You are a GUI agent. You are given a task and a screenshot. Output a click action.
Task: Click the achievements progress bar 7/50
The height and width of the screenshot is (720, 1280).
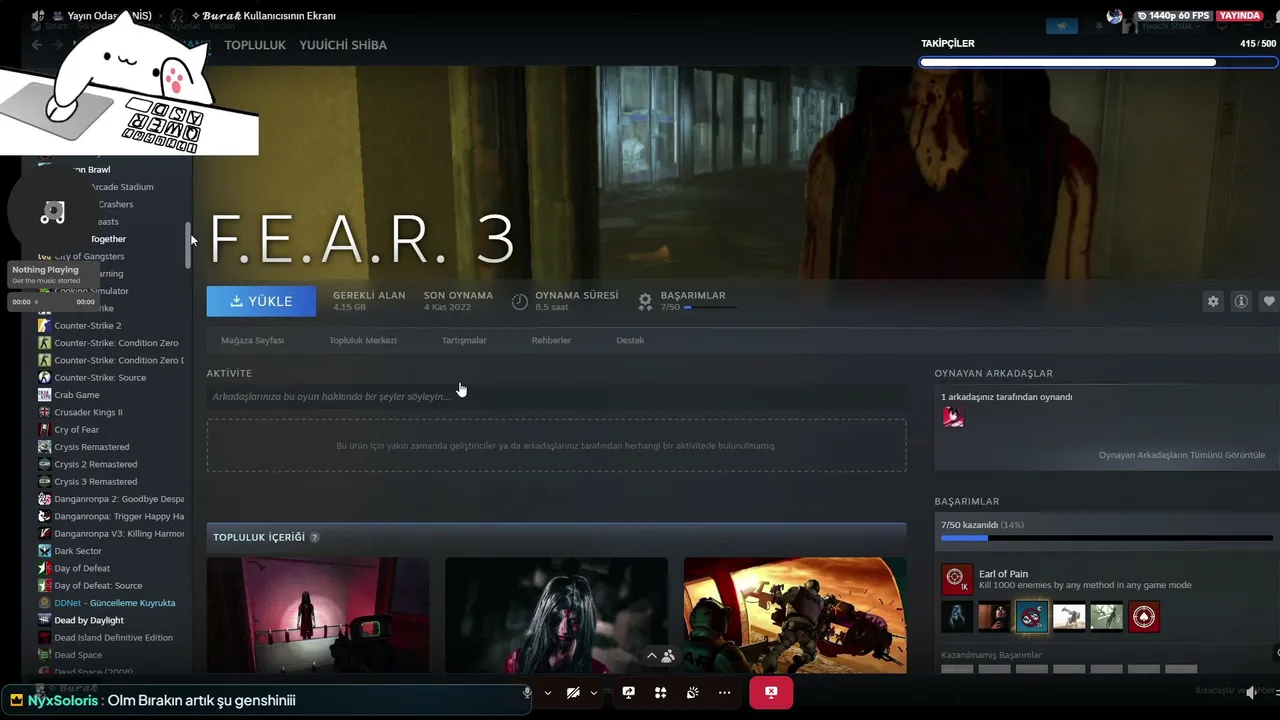coord(1106,538)
